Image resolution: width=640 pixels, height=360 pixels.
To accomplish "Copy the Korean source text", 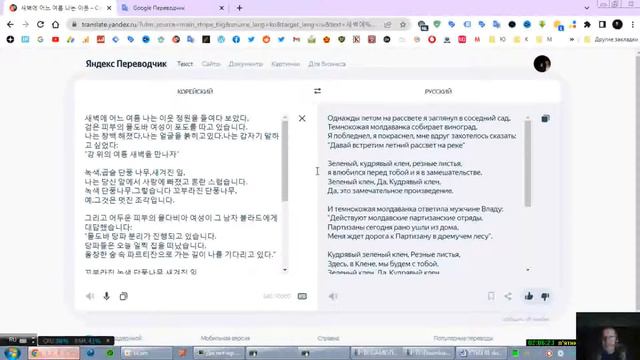I will tap(124, 296).
